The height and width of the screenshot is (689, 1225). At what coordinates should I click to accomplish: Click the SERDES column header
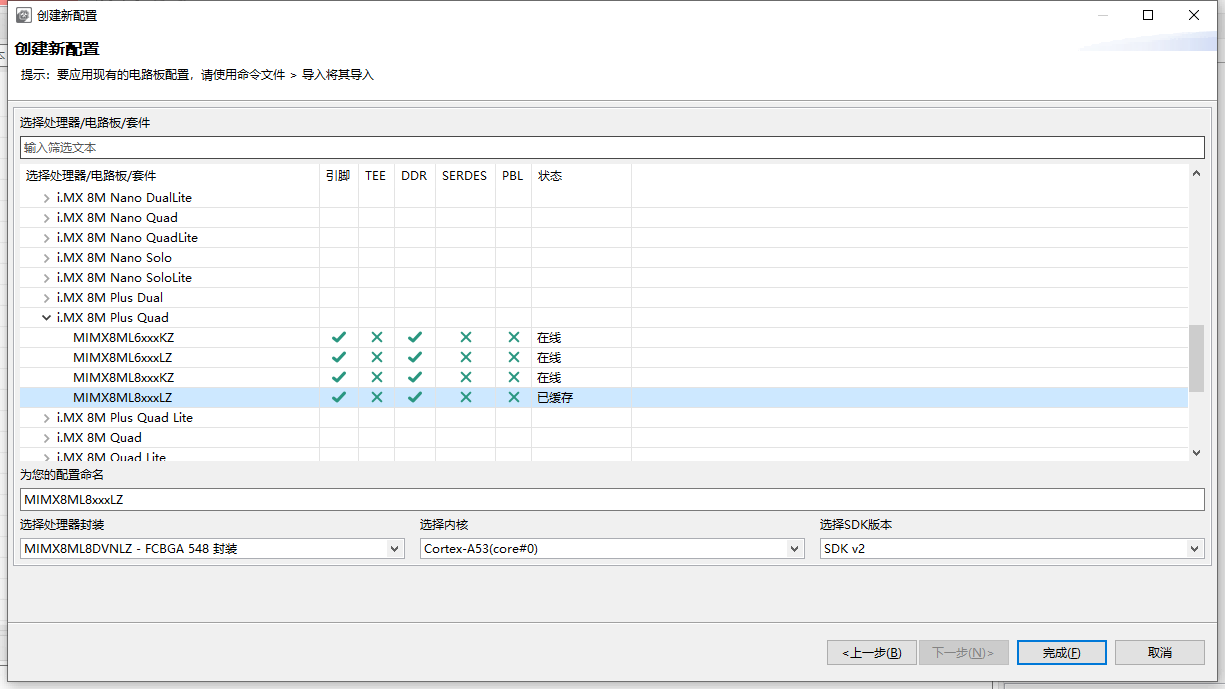coord(465,176)
